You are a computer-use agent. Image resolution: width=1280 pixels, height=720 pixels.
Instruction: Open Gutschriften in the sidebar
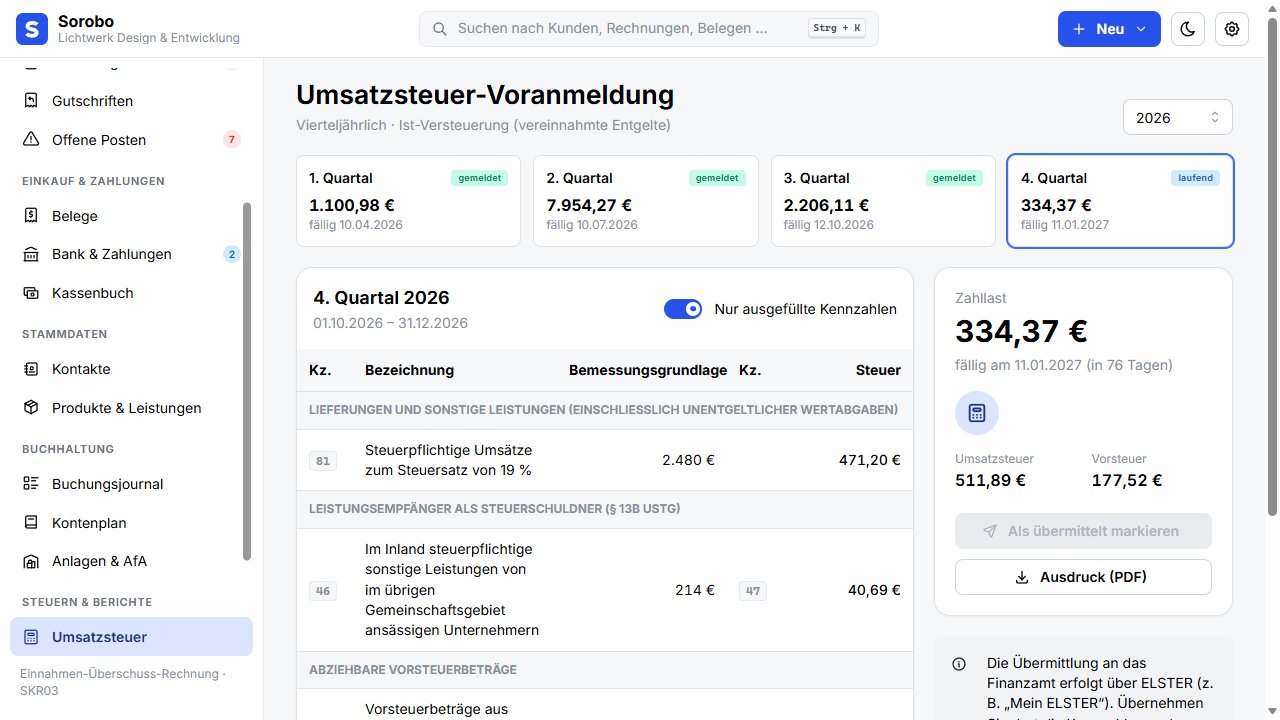(x=131, y=101)
